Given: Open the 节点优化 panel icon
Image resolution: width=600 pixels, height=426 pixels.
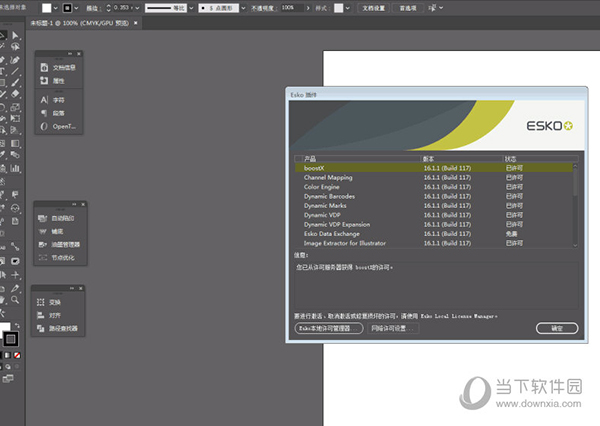Looking at the screenshot, I should [42, 258].
